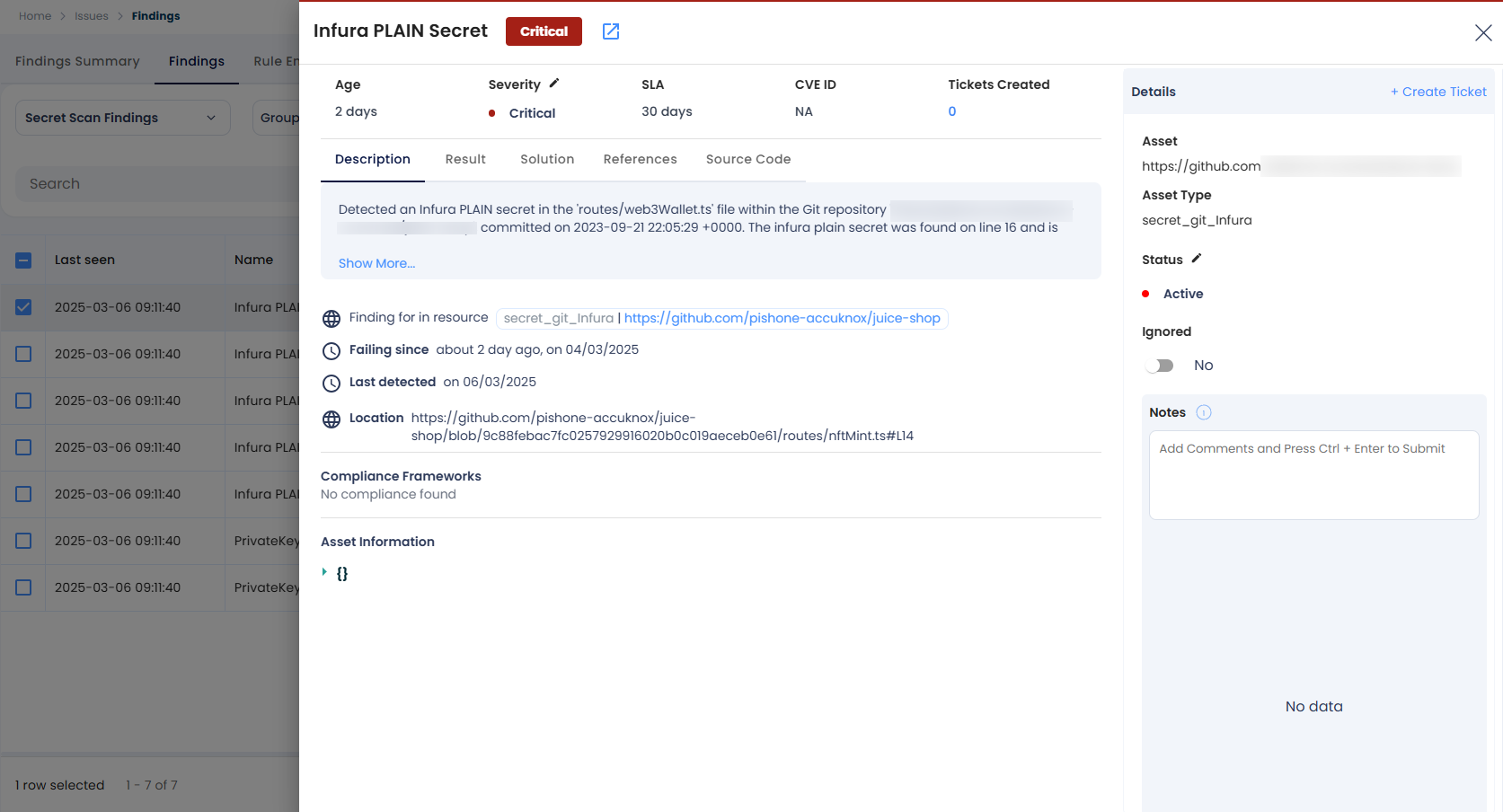Go to Findings Summary tab
Screen dimensions: 1503x812
77,61
